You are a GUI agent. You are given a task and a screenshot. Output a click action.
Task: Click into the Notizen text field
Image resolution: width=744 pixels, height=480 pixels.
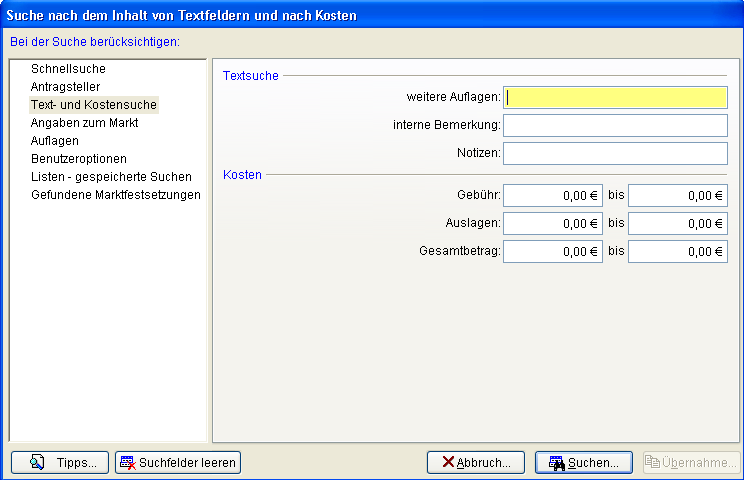click(615, 153)
